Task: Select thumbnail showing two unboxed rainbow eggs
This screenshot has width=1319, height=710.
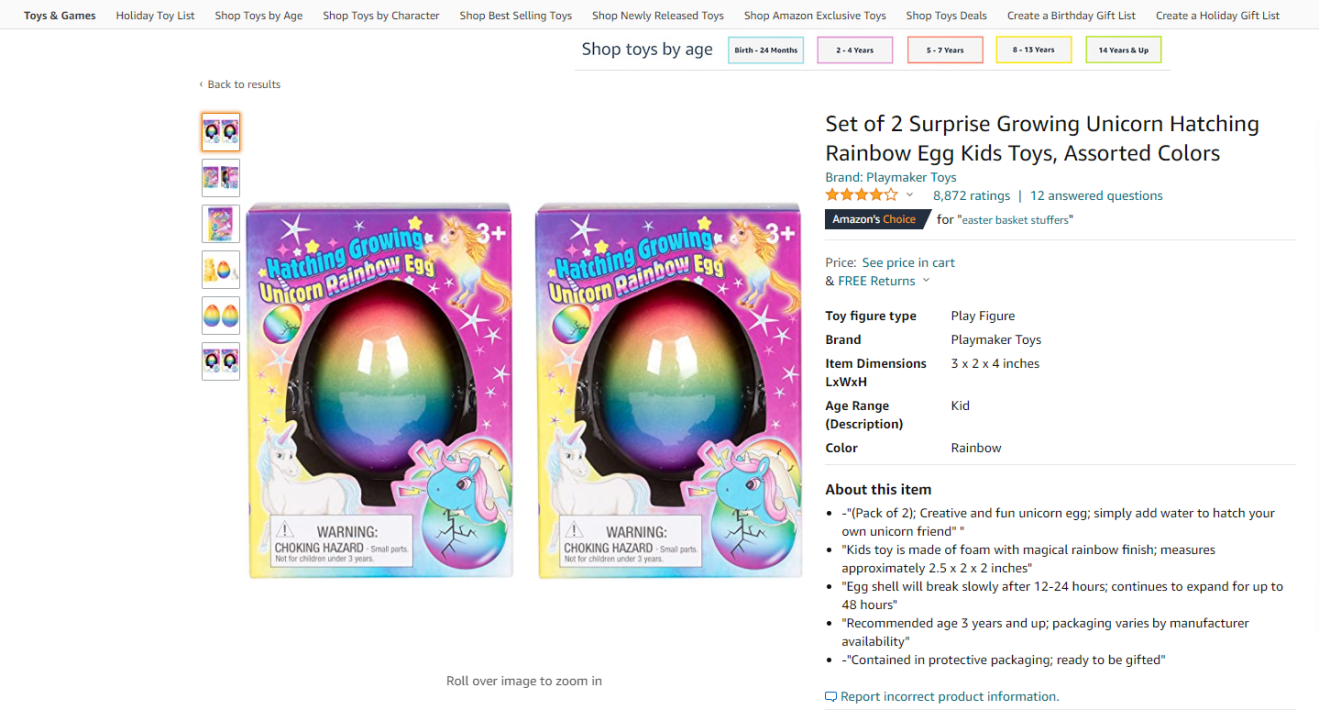Action: tap(221, 315)
